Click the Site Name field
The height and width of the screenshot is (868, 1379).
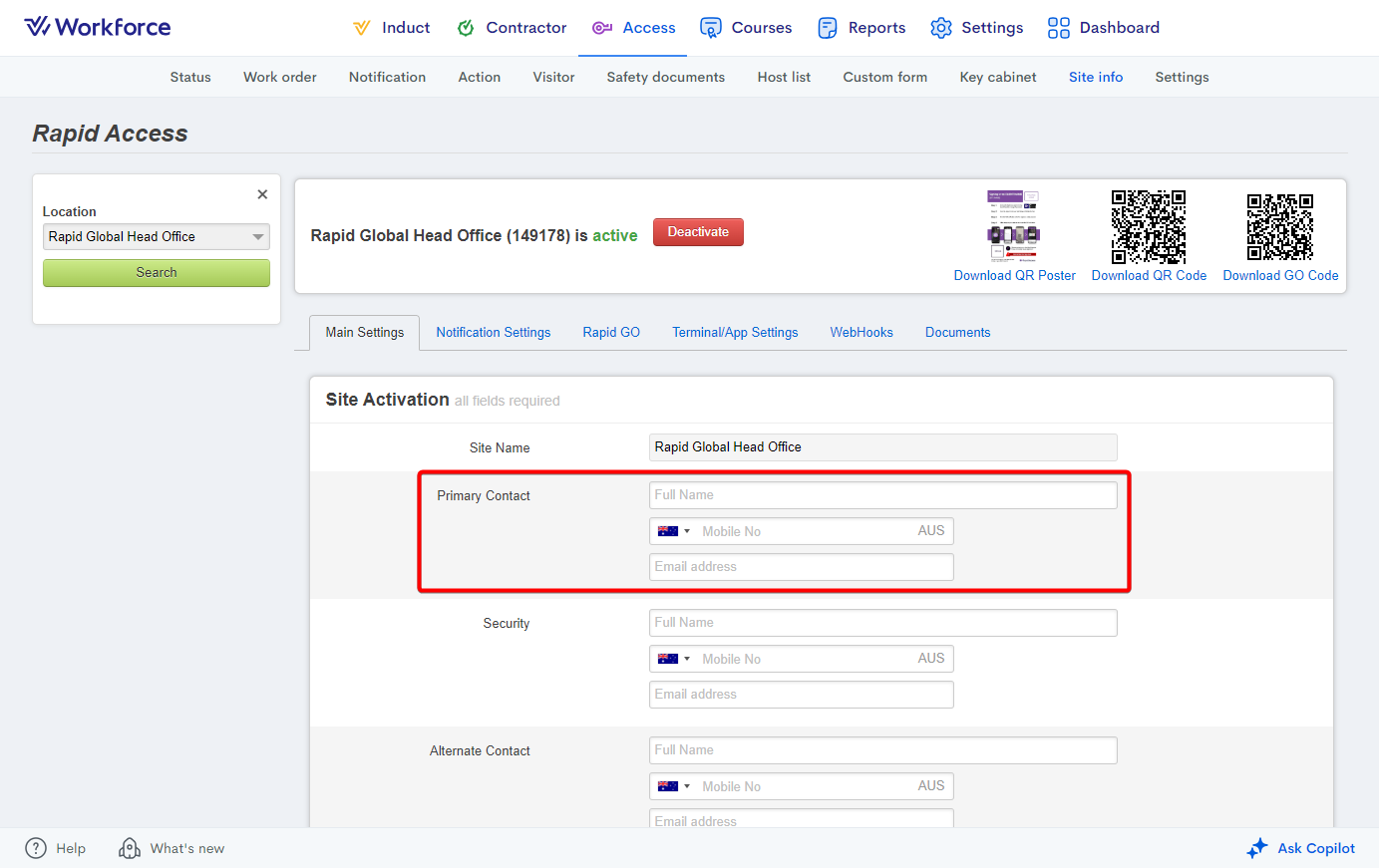coord(883,447)
